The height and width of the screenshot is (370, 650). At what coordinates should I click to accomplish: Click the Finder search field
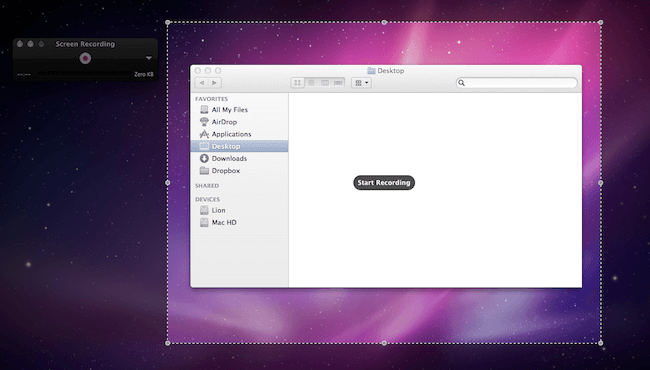[517, 83]
